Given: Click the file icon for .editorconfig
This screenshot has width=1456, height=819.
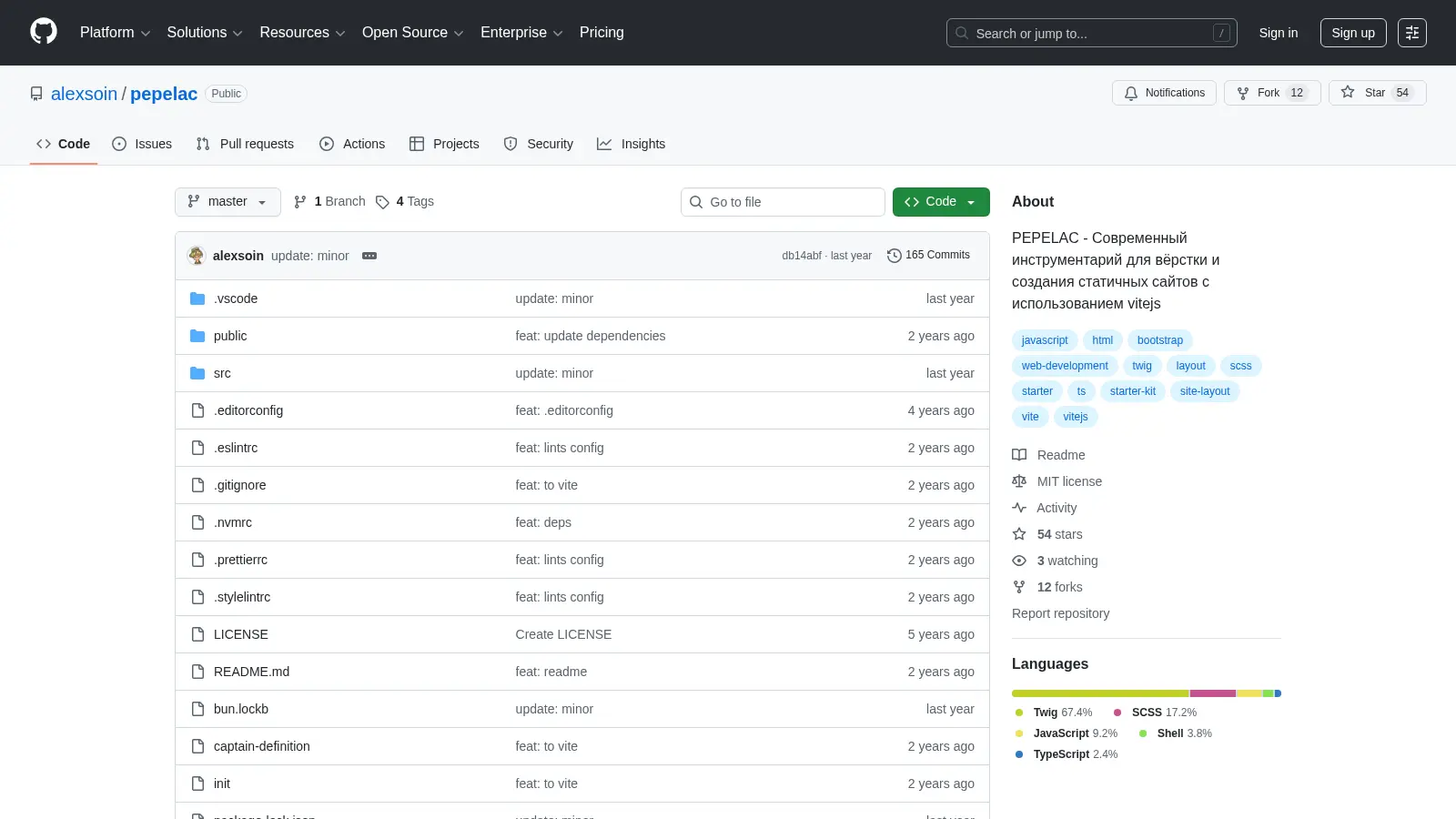Looking at the screenshot, I should coord(197,410).
